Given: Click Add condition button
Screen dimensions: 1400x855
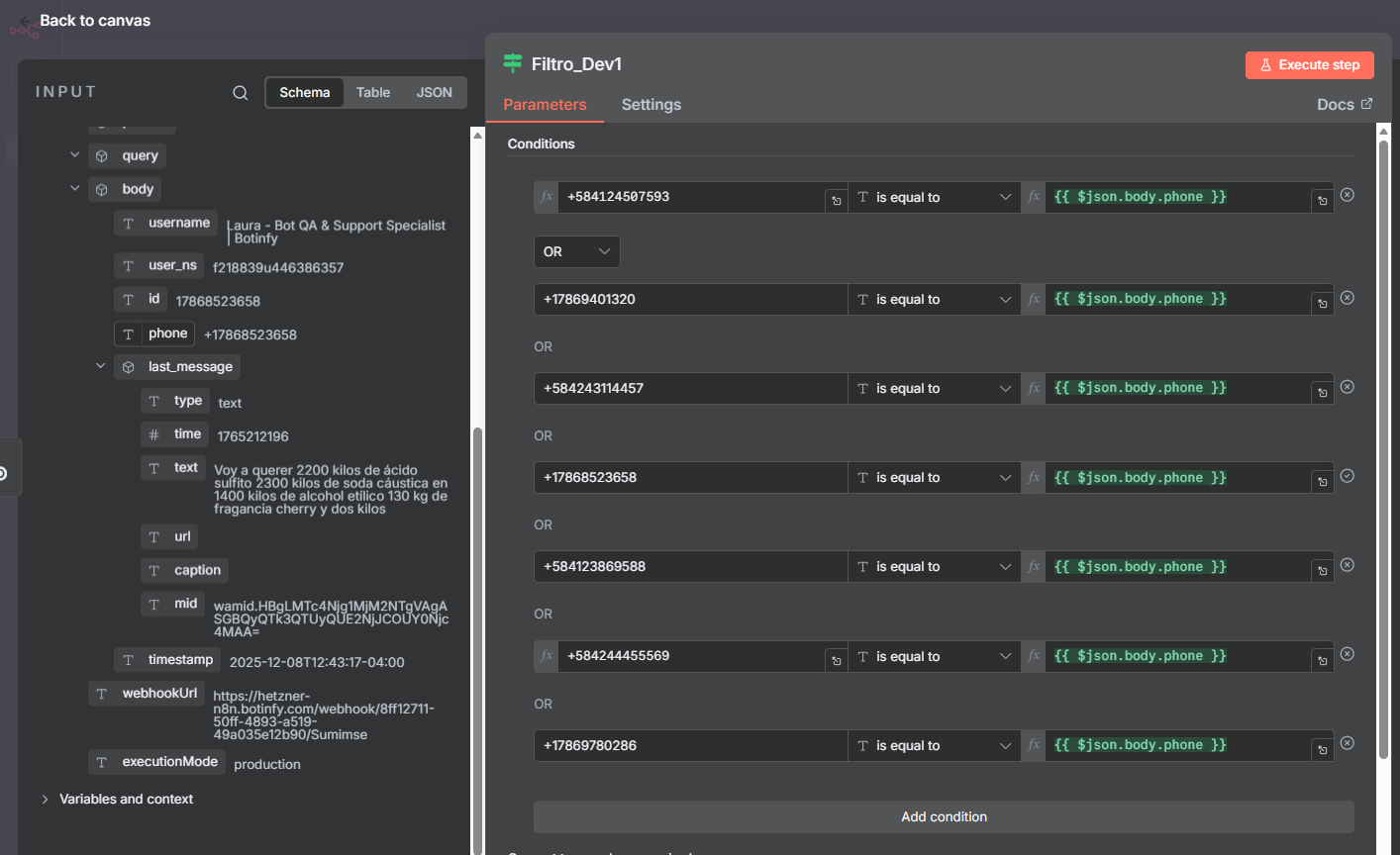Looking at the screenshot, I should pos(944,816).
